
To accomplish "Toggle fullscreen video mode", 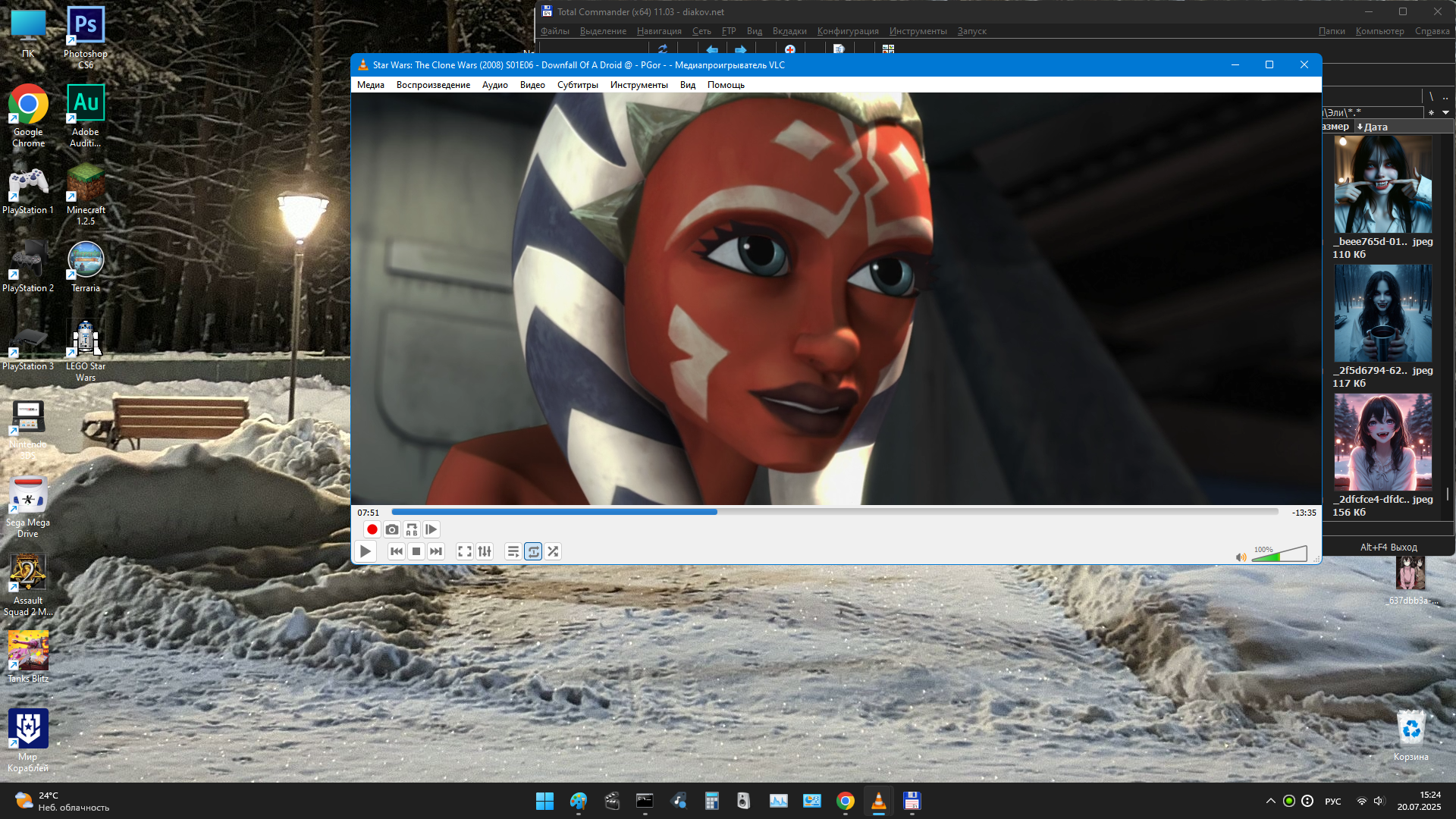I will 465,552.
